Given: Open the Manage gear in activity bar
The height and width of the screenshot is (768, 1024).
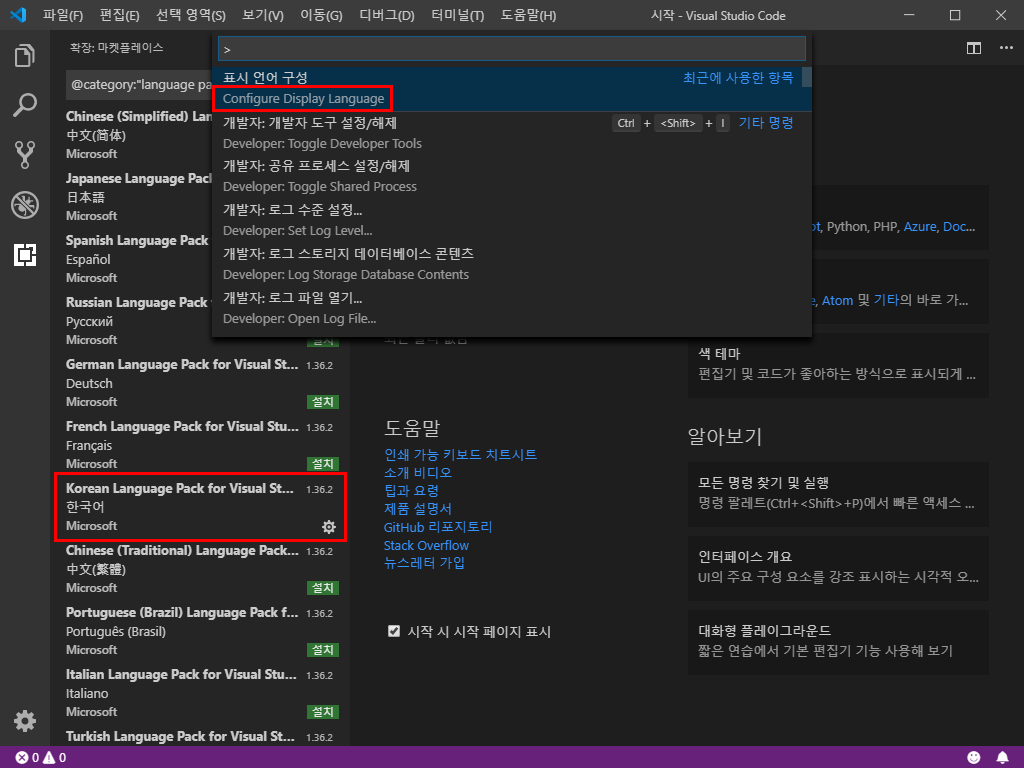Looking at the screenshot, I should coord(25,721).
